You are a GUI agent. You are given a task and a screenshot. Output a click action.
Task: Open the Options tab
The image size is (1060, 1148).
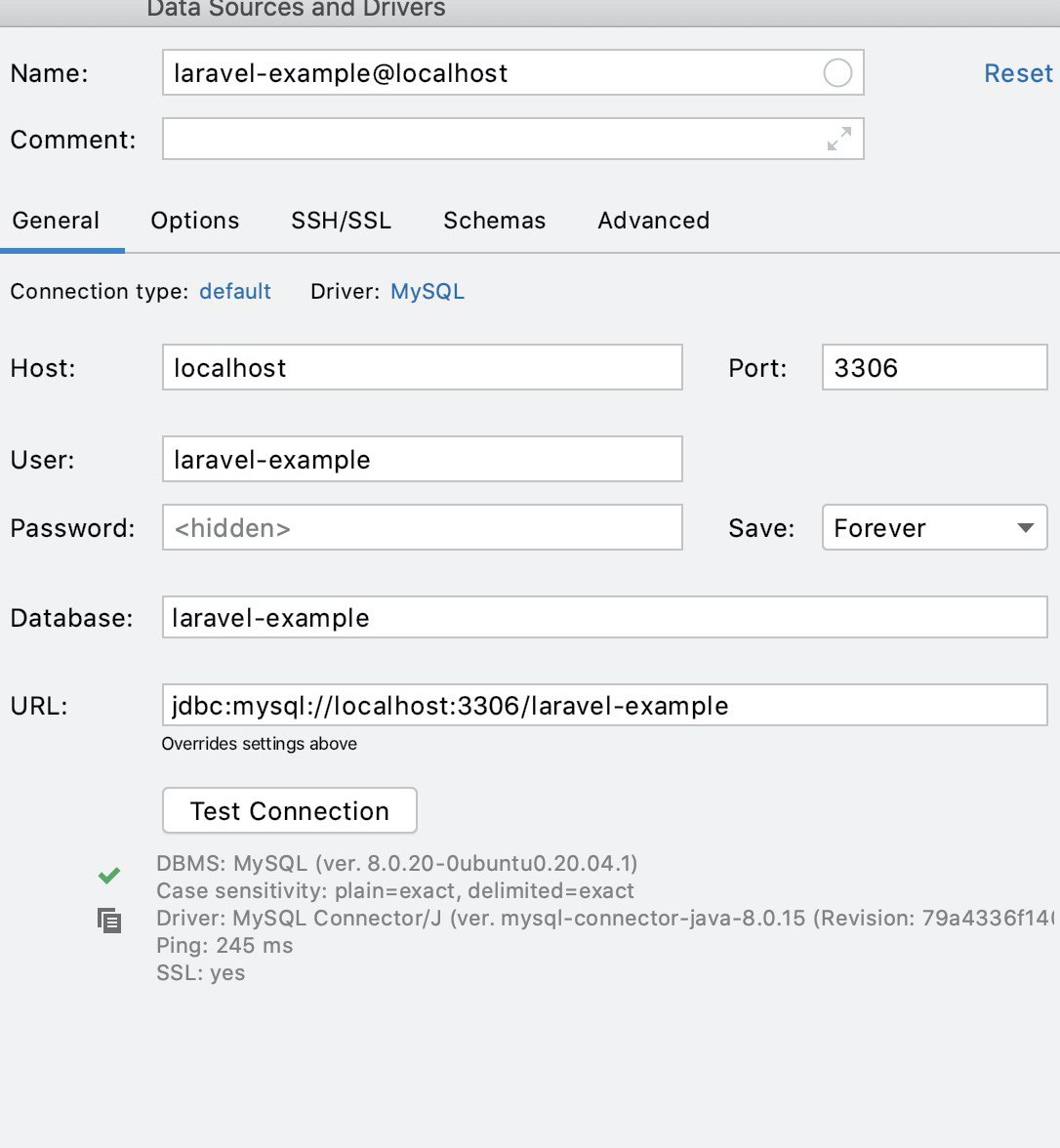tap(195, 221)
